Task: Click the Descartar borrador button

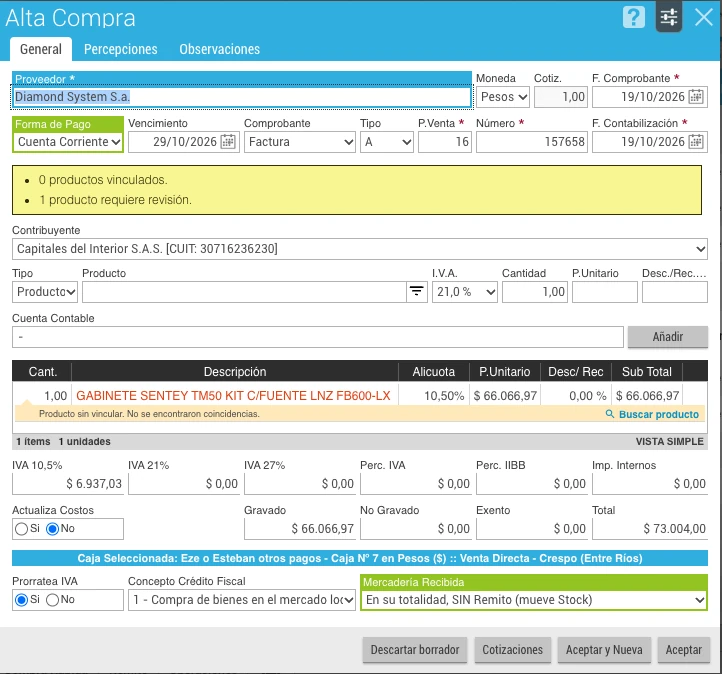Action: pos(415,650)
